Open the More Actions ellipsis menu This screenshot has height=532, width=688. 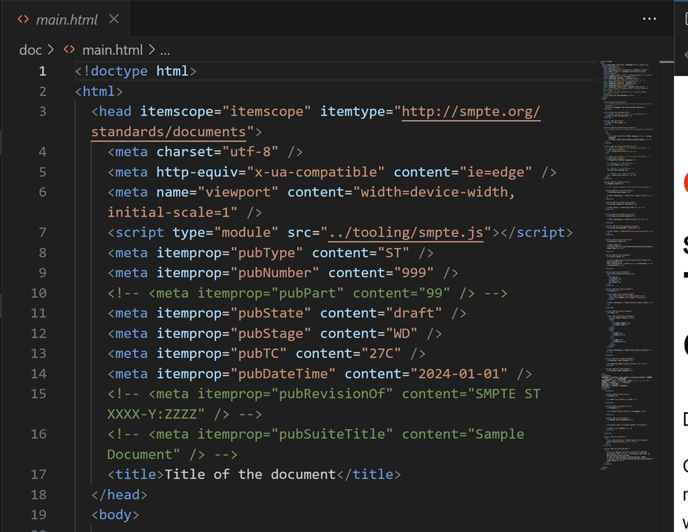tap(649, 19)
